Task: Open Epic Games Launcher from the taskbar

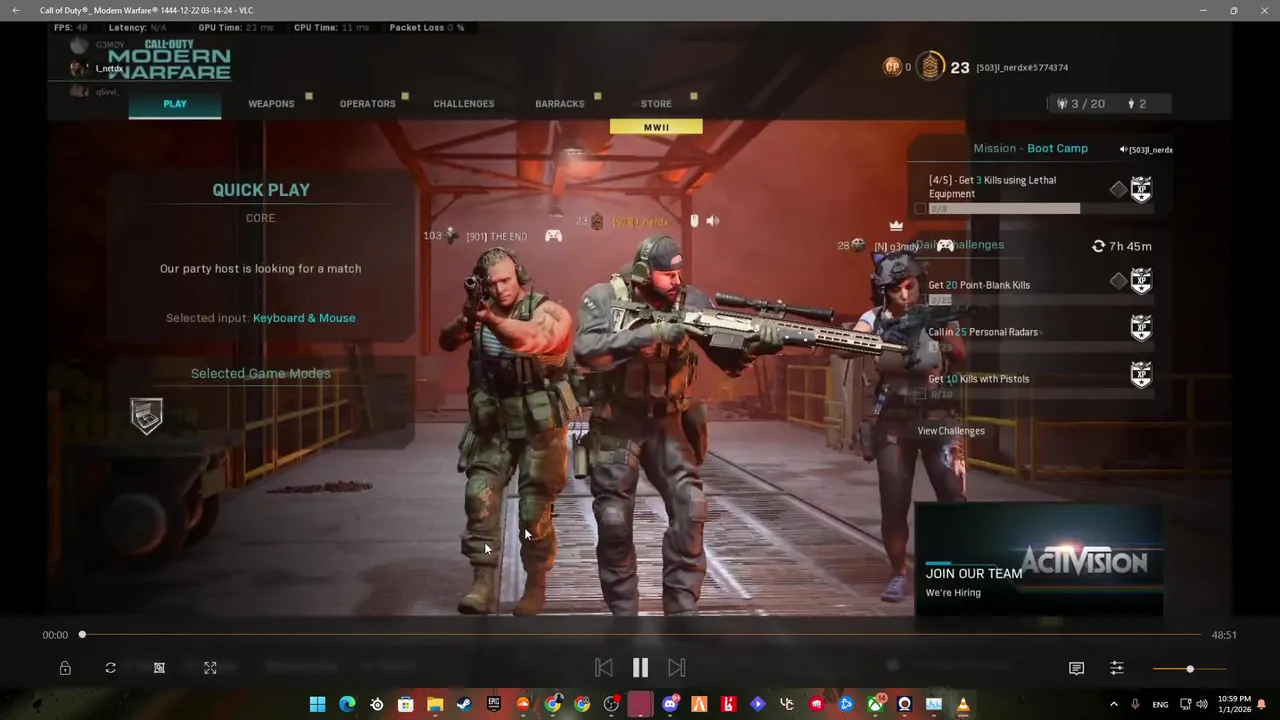Action: click(x=494, y=704)
